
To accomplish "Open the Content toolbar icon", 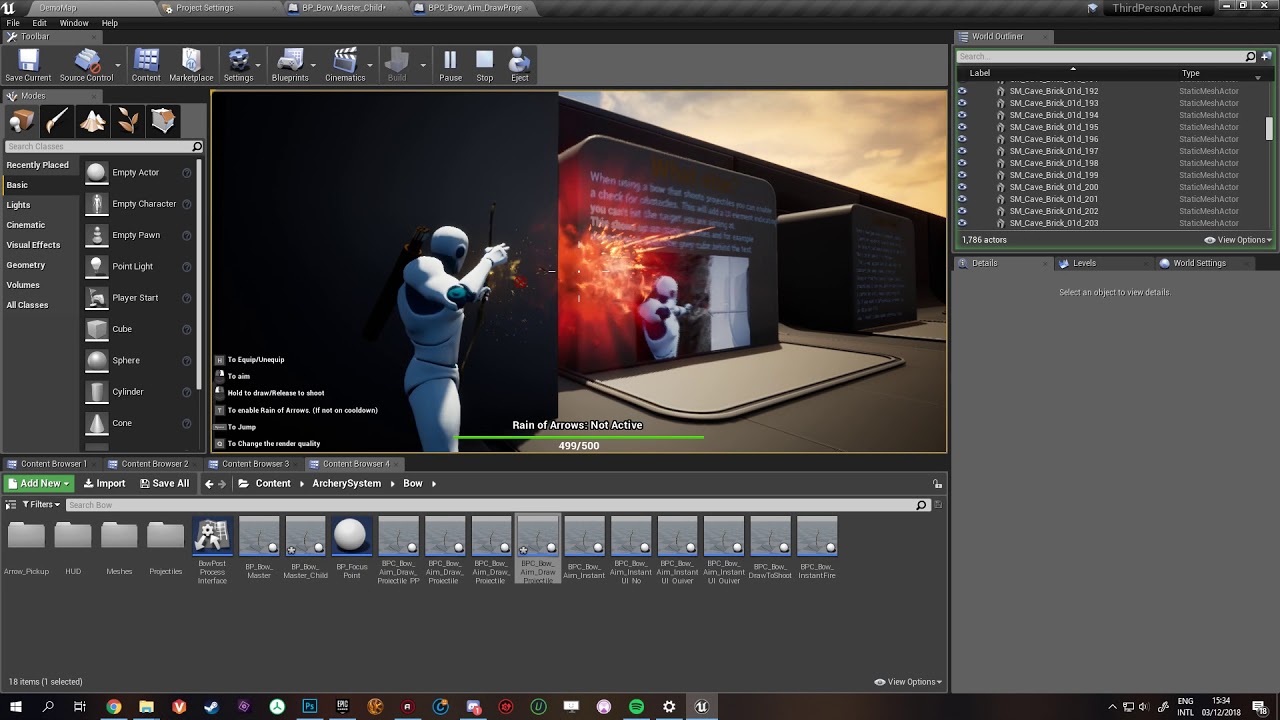I will pos(146,65).
